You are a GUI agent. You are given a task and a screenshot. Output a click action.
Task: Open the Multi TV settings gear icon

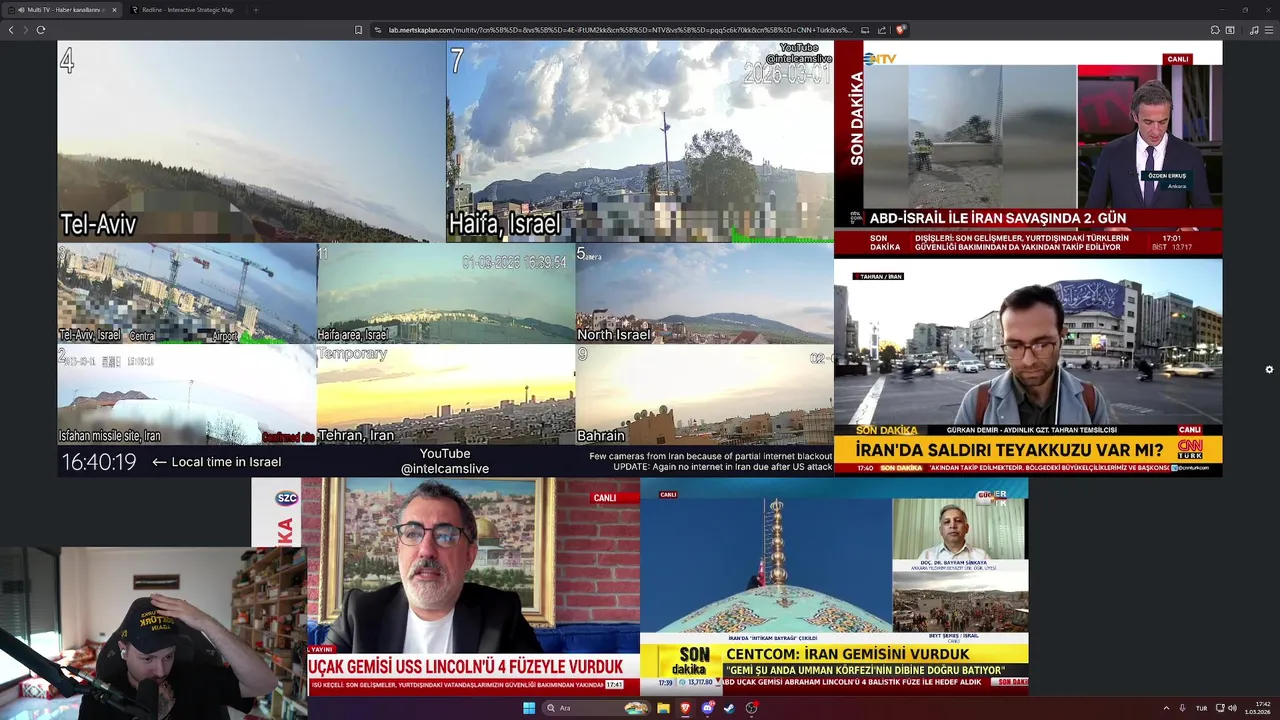(x=1269, y=369)
